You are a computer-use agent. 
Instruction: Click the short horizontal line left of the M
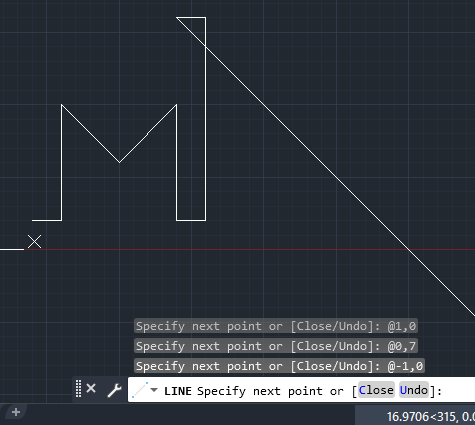pyautogui.click(x=47, y=220)
